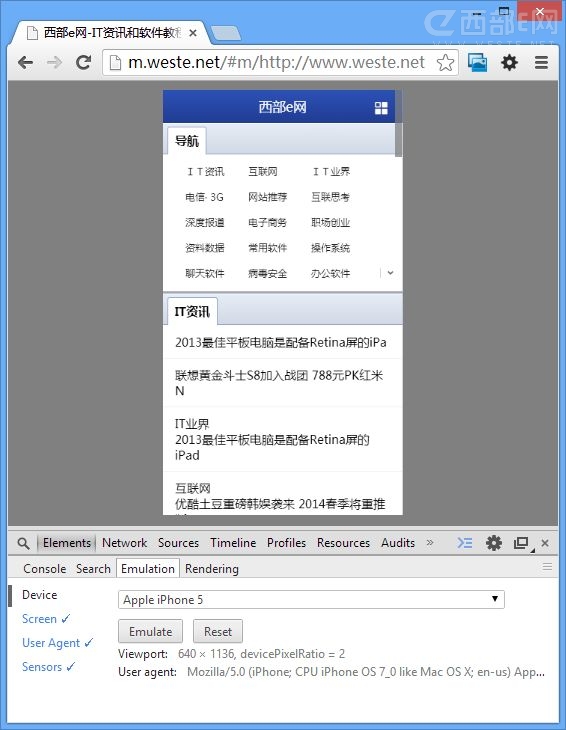Open the gear extension in browser toolbar
This screenshot has width=566, height=730.
tap(509, 62)
